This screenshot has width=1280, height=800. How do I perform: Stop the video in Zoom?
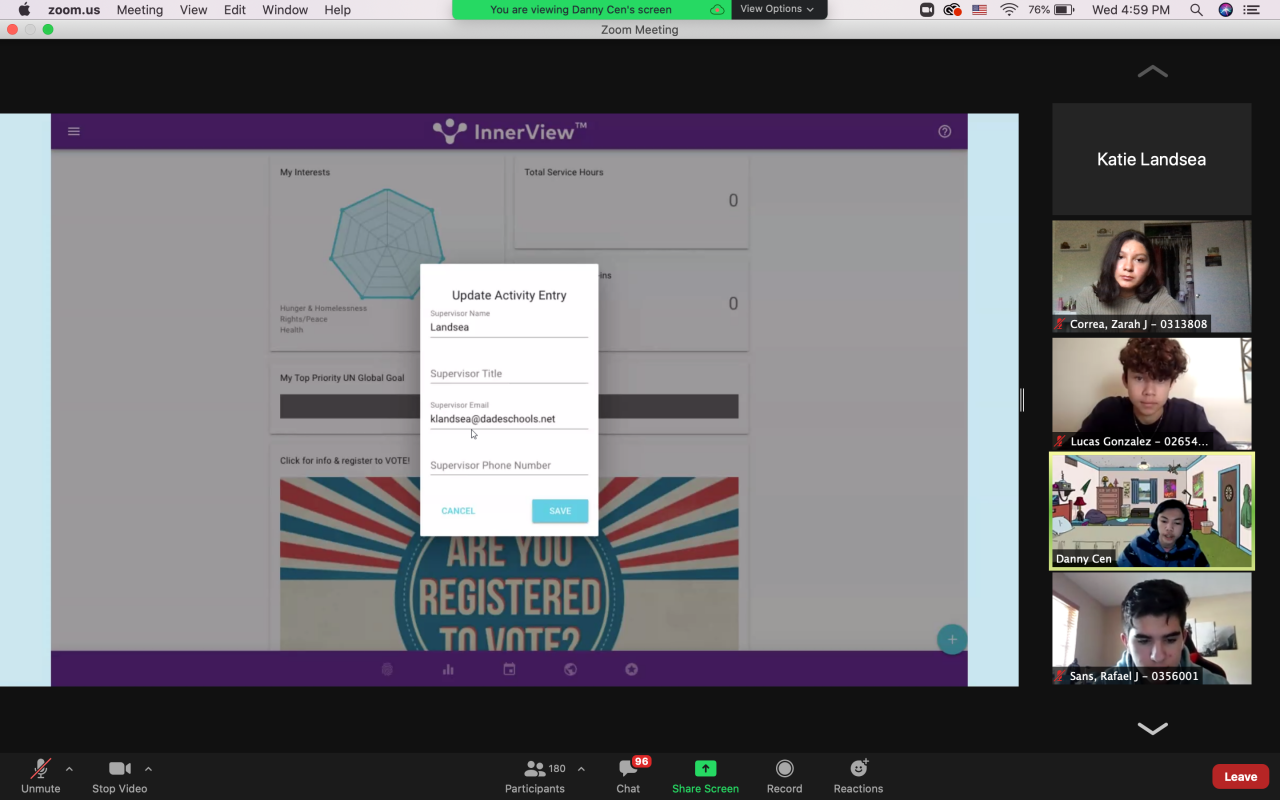click(x=119, y=775)
